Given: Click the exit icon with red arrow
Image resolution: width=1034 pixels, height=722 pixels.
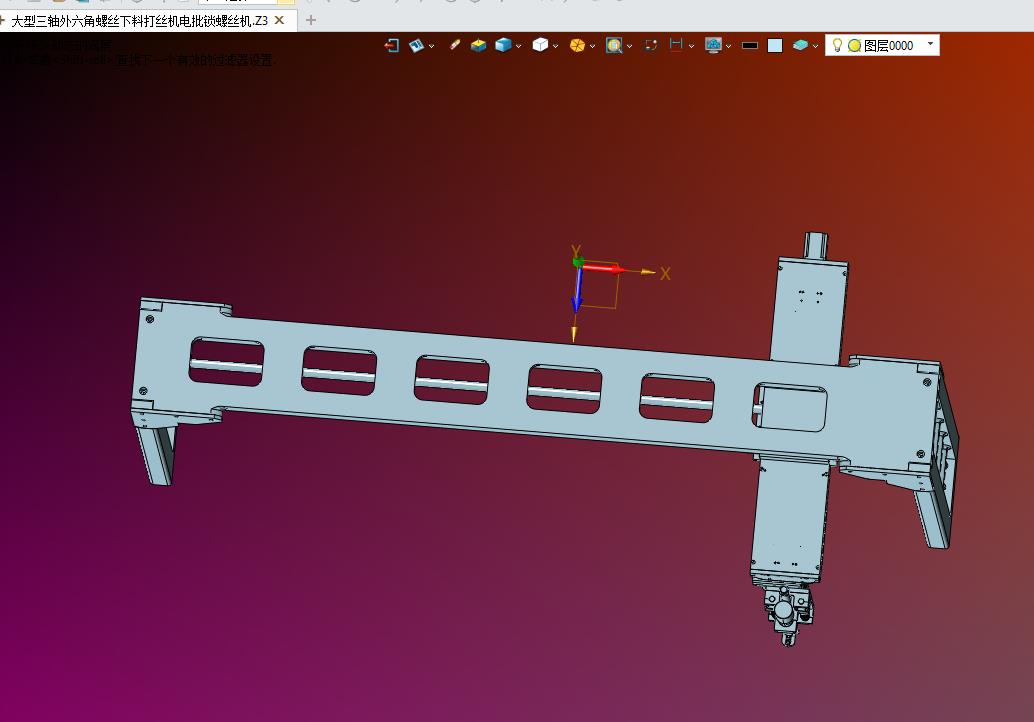Looking at the screenshot, I should [392, 45].
